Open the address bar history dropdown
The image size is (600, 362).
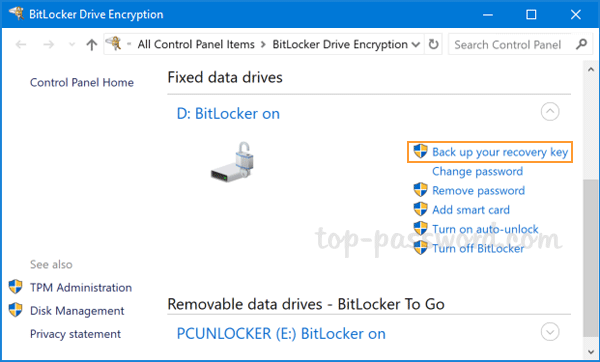416,45
